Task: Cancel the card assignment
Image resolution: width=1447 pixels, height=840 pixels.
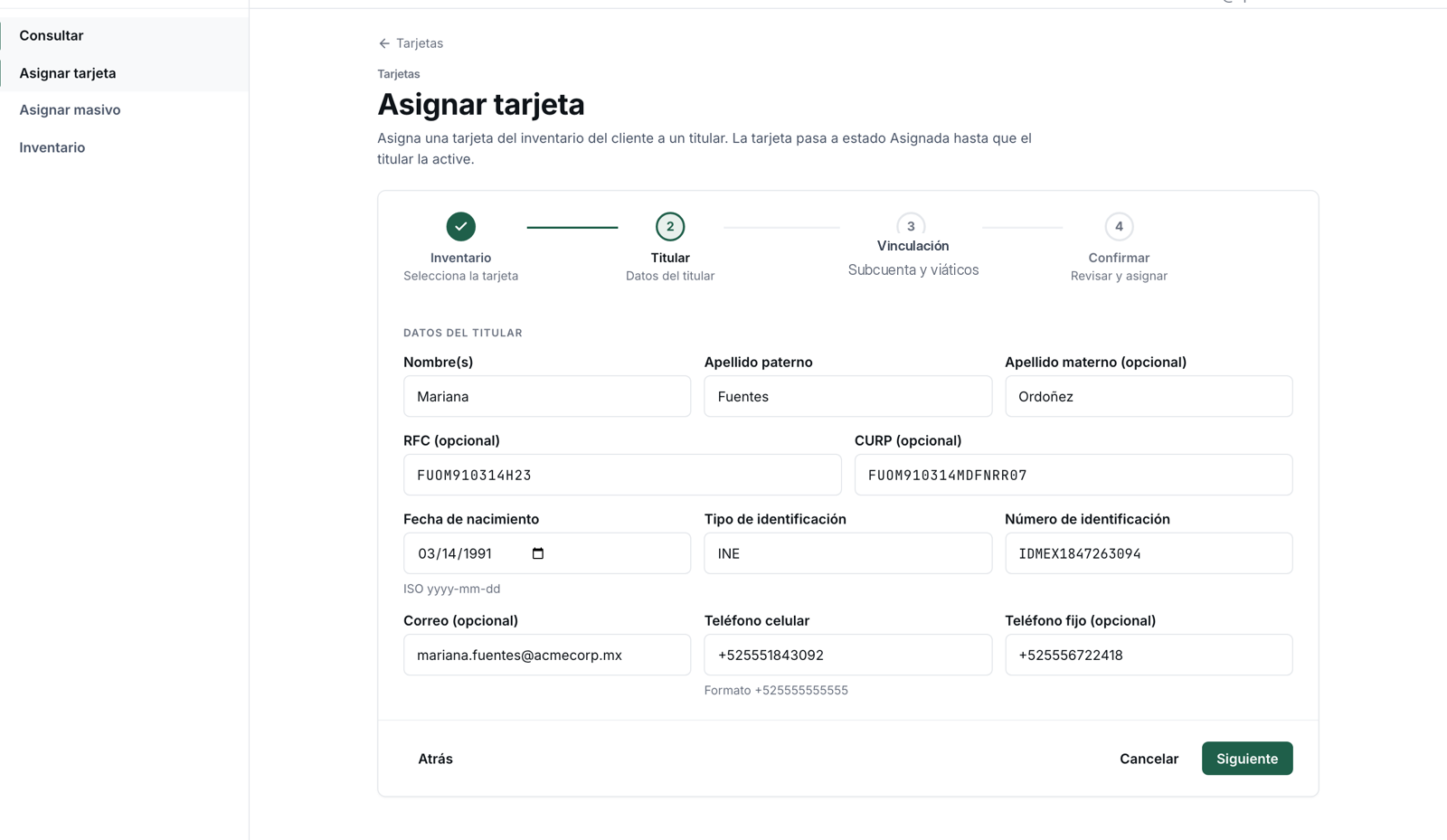Action: coord(1149,759)
